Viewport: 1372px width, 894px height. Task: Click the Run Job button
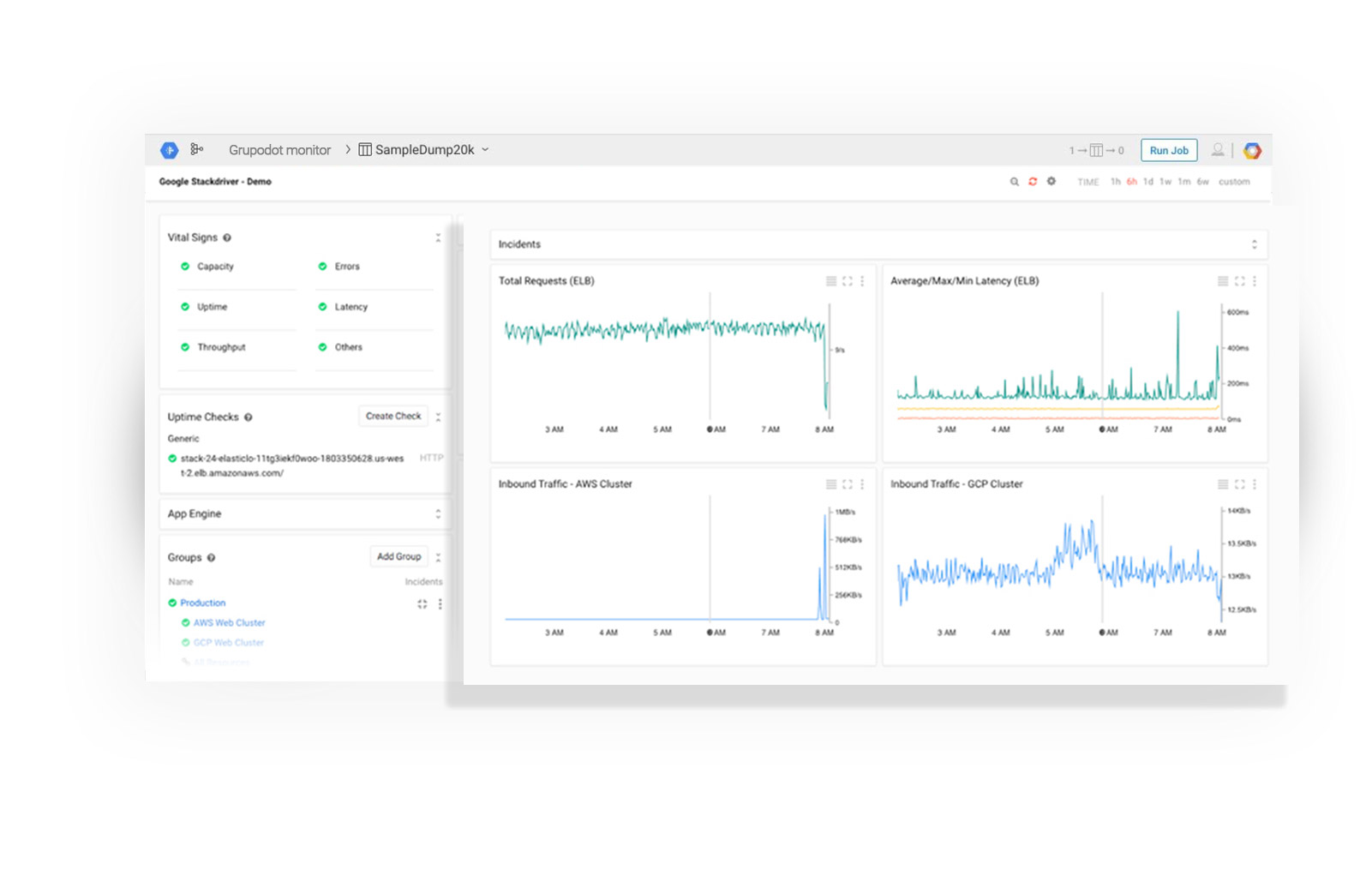1169,150
